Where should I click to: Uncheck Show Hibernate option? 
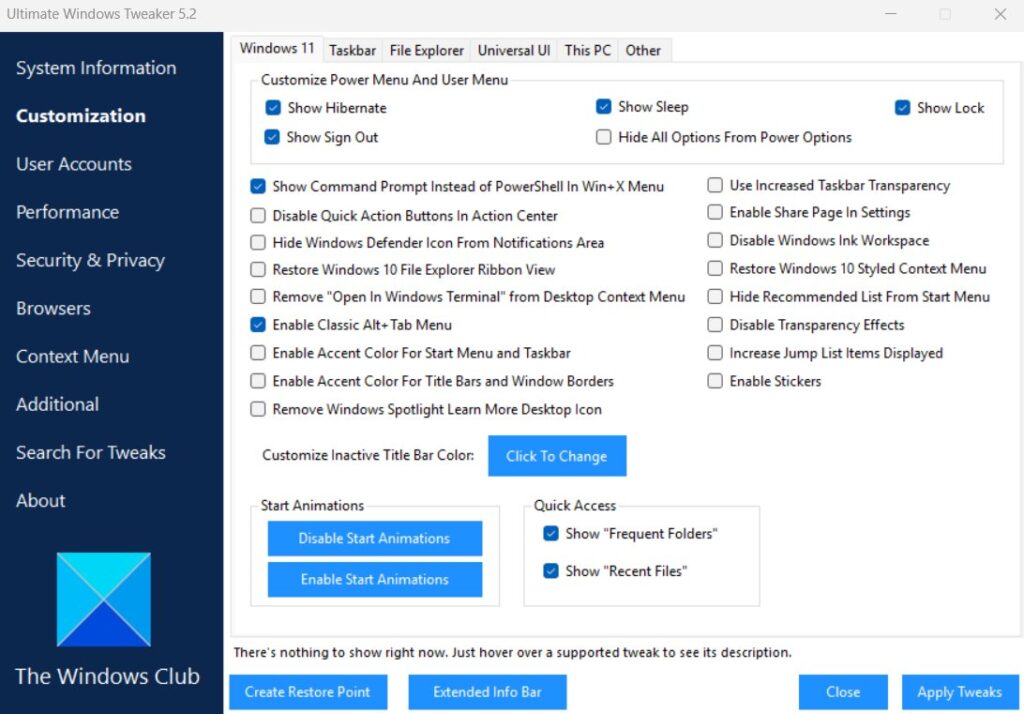pyautogui.click(x=273, y=107)
